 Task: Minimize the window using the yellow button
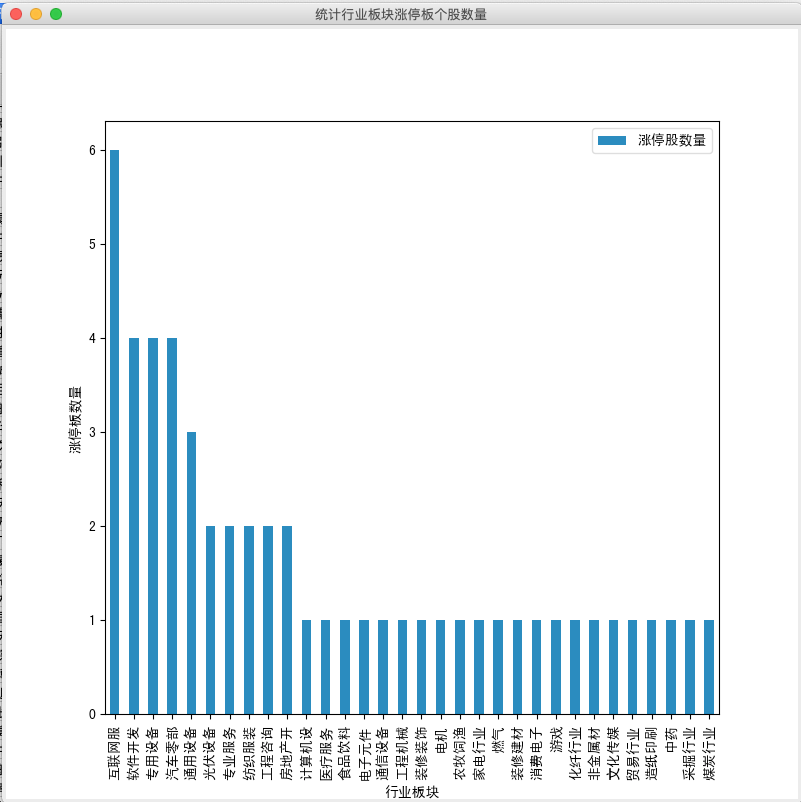(x=36, y=14)
